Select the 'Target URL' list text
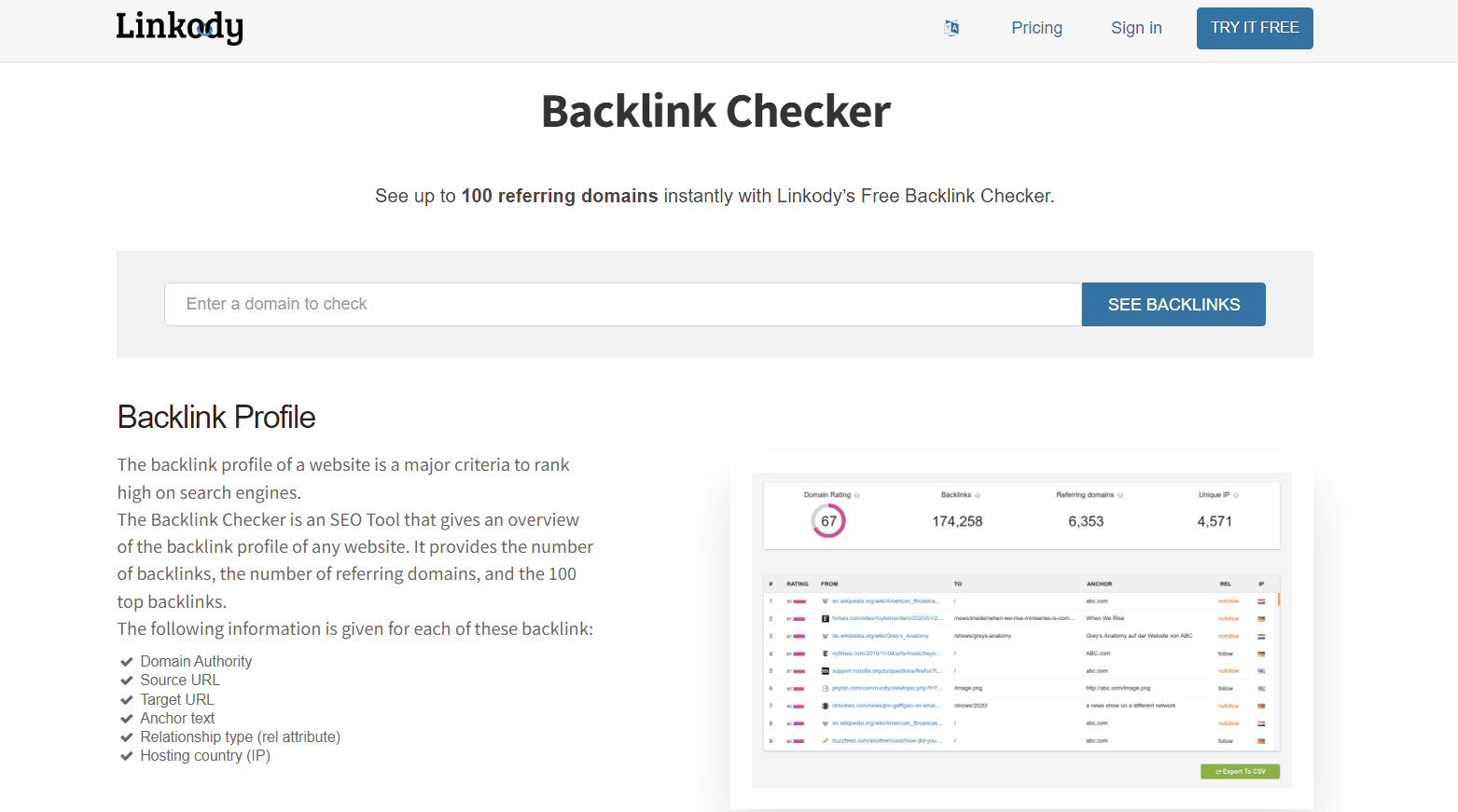The height and width of the screenshot is (812, 1458). pos(177,699)
